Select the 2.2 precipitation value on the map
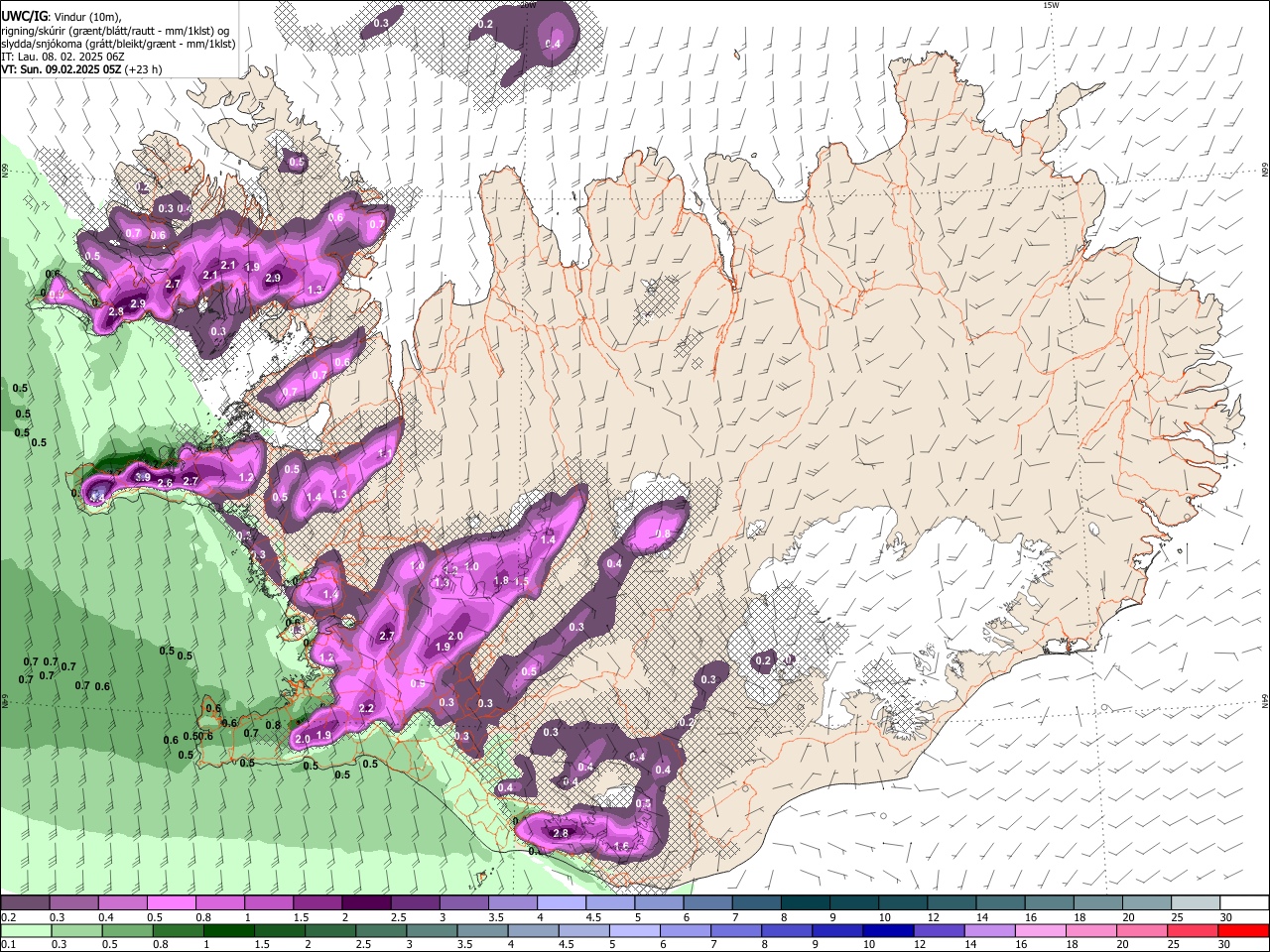The image size is (1270, 952). pos(366,708)
